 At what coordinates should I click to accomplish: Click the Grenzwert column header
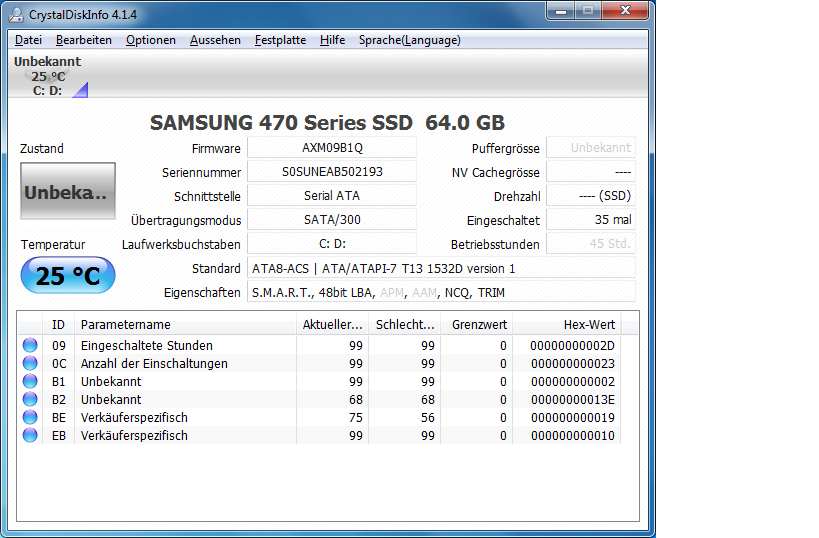(x=477, y=324)
